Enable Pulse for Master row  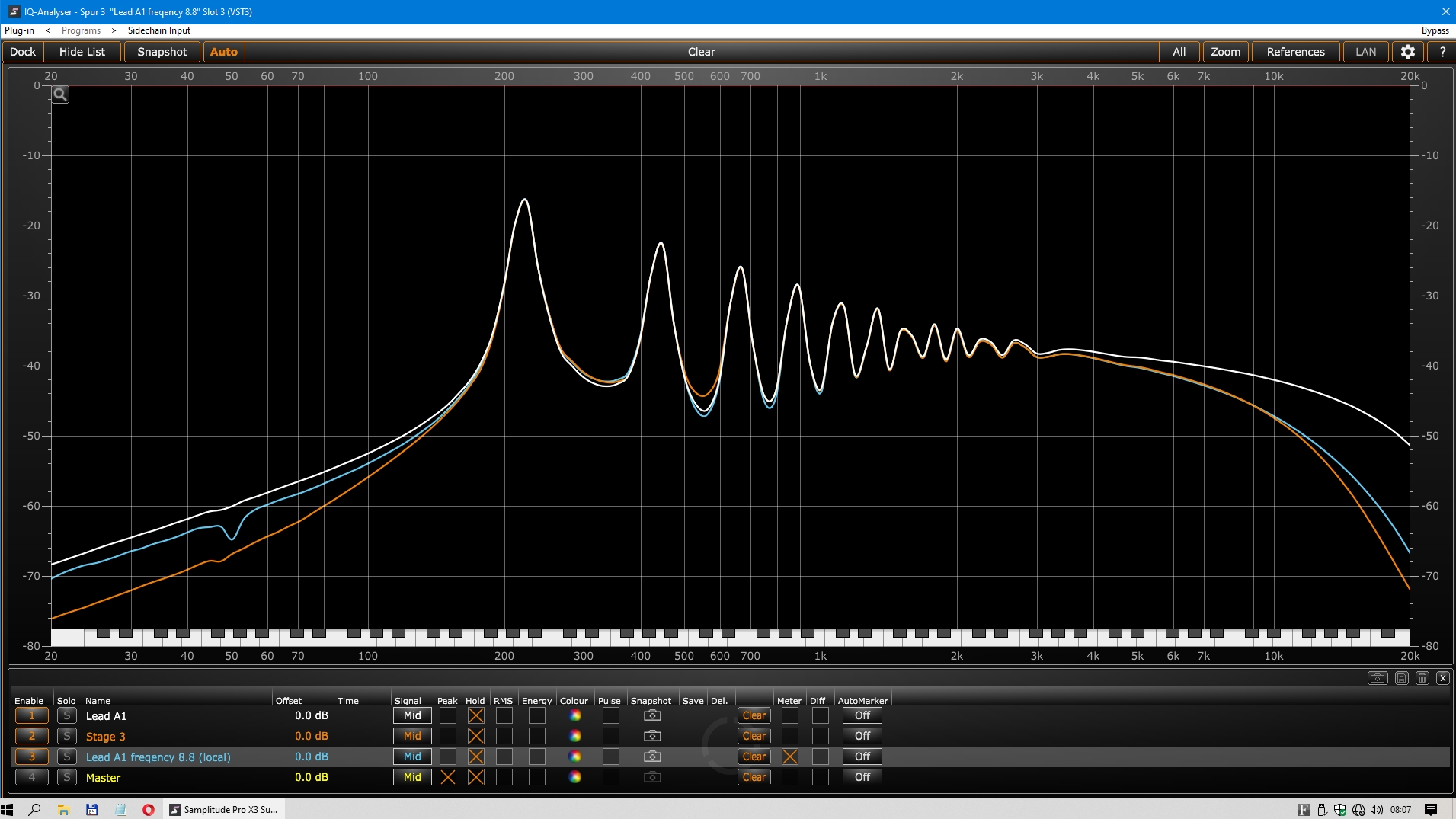tap(611, 777)
